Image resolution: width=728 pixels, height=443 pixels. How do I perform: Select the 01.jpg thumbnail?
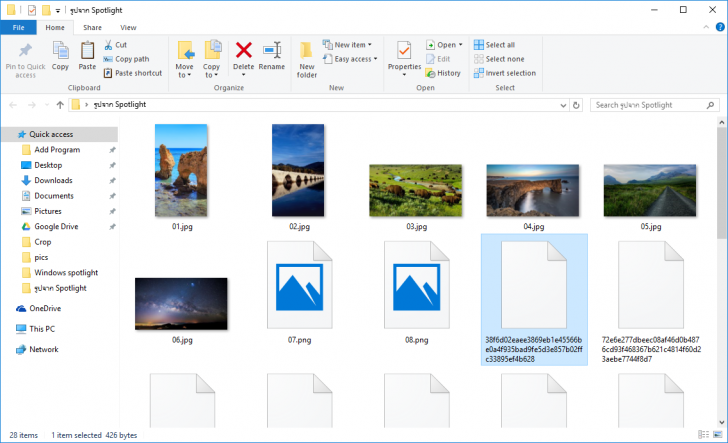pyautogui.click(x=181, y=170)
